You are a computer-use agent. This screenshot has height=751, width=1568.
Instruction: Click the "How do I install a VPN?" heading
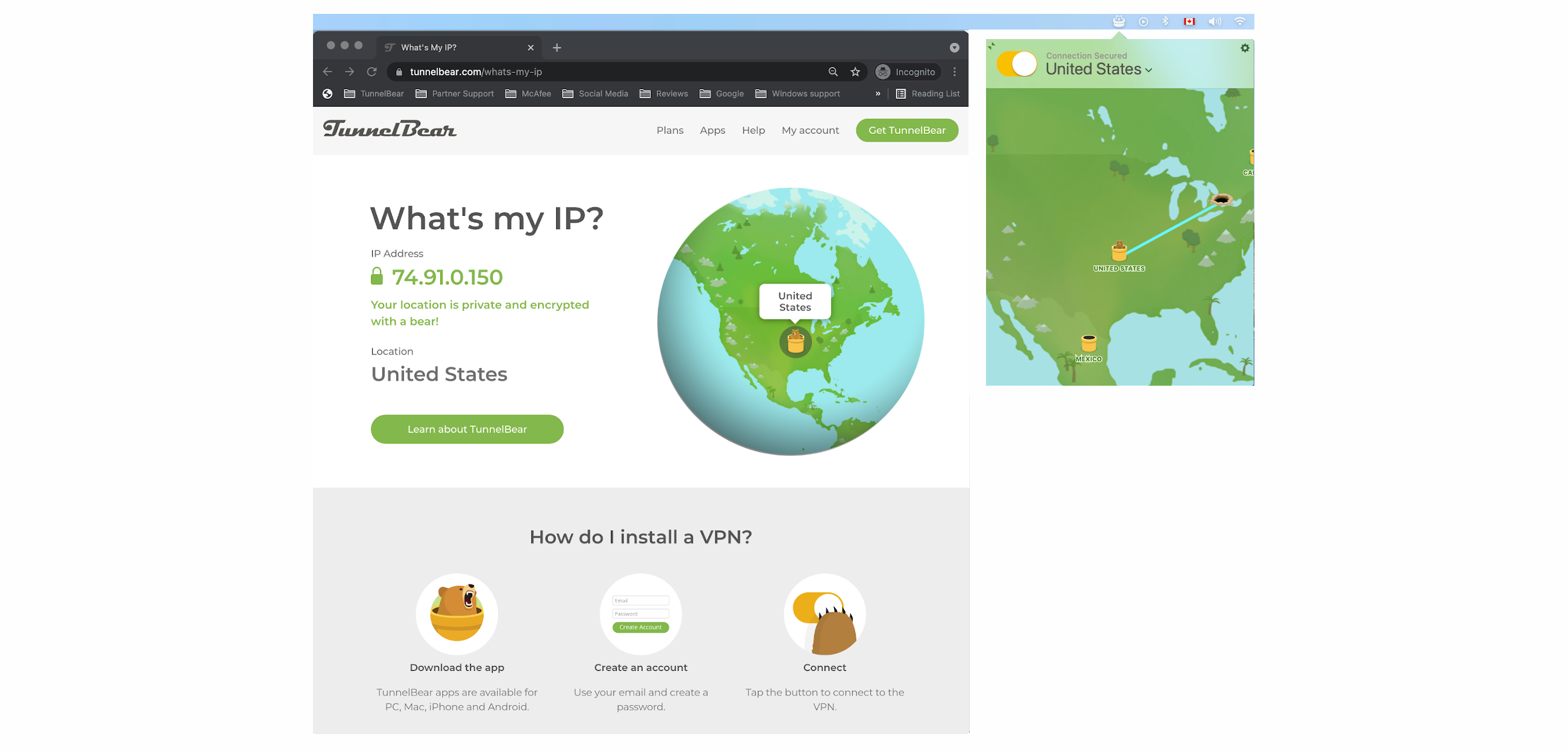640,537
